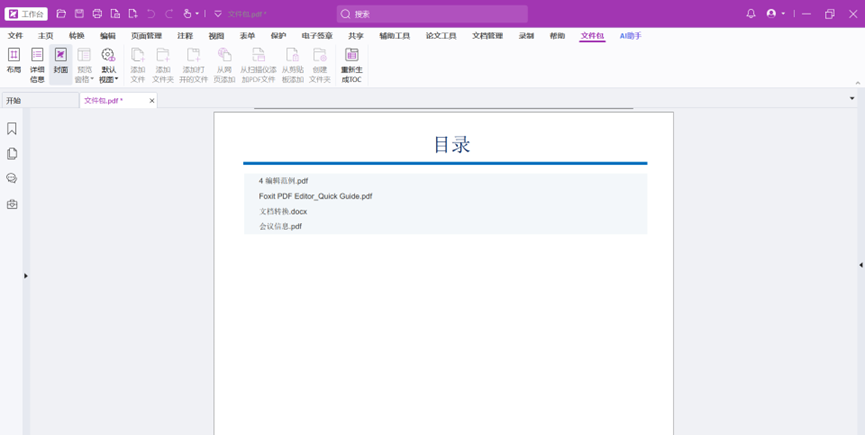Open the Comments panel in sidebar

tap(12, 179)
